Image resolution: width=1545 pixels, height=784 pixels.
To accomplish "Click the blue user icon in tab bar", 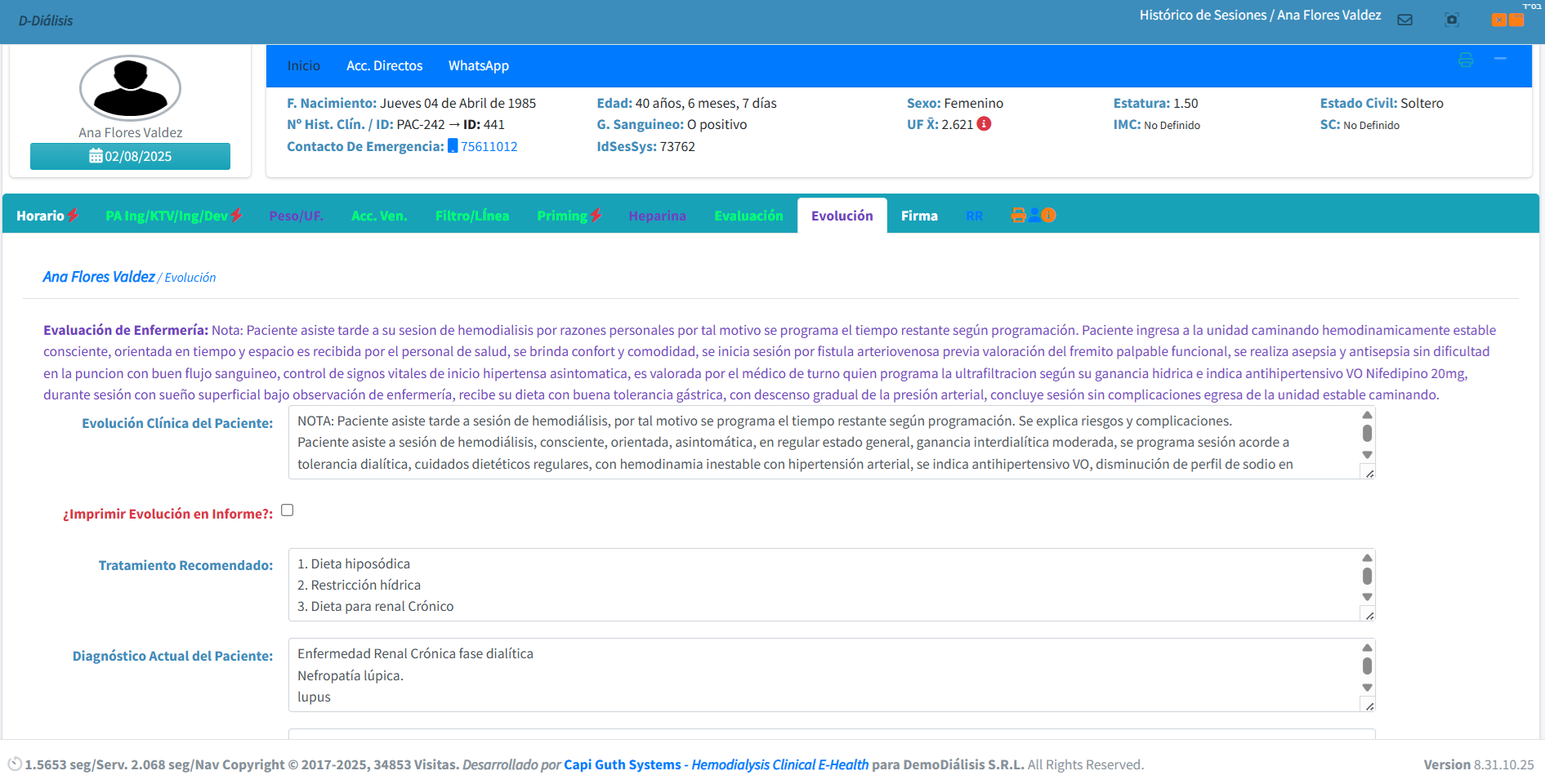I will click(1034, 215).
